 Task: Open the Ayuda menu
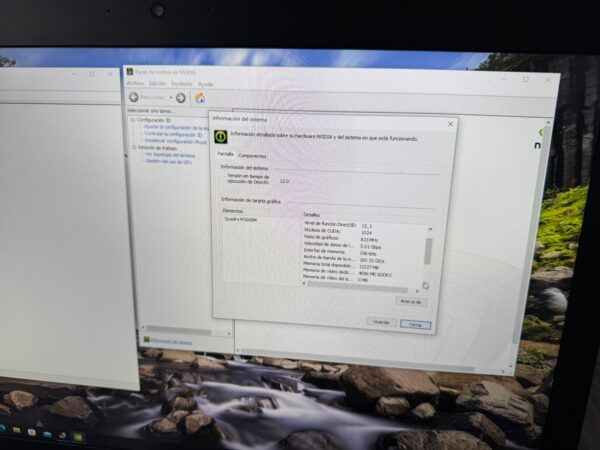tap(205, 84)
